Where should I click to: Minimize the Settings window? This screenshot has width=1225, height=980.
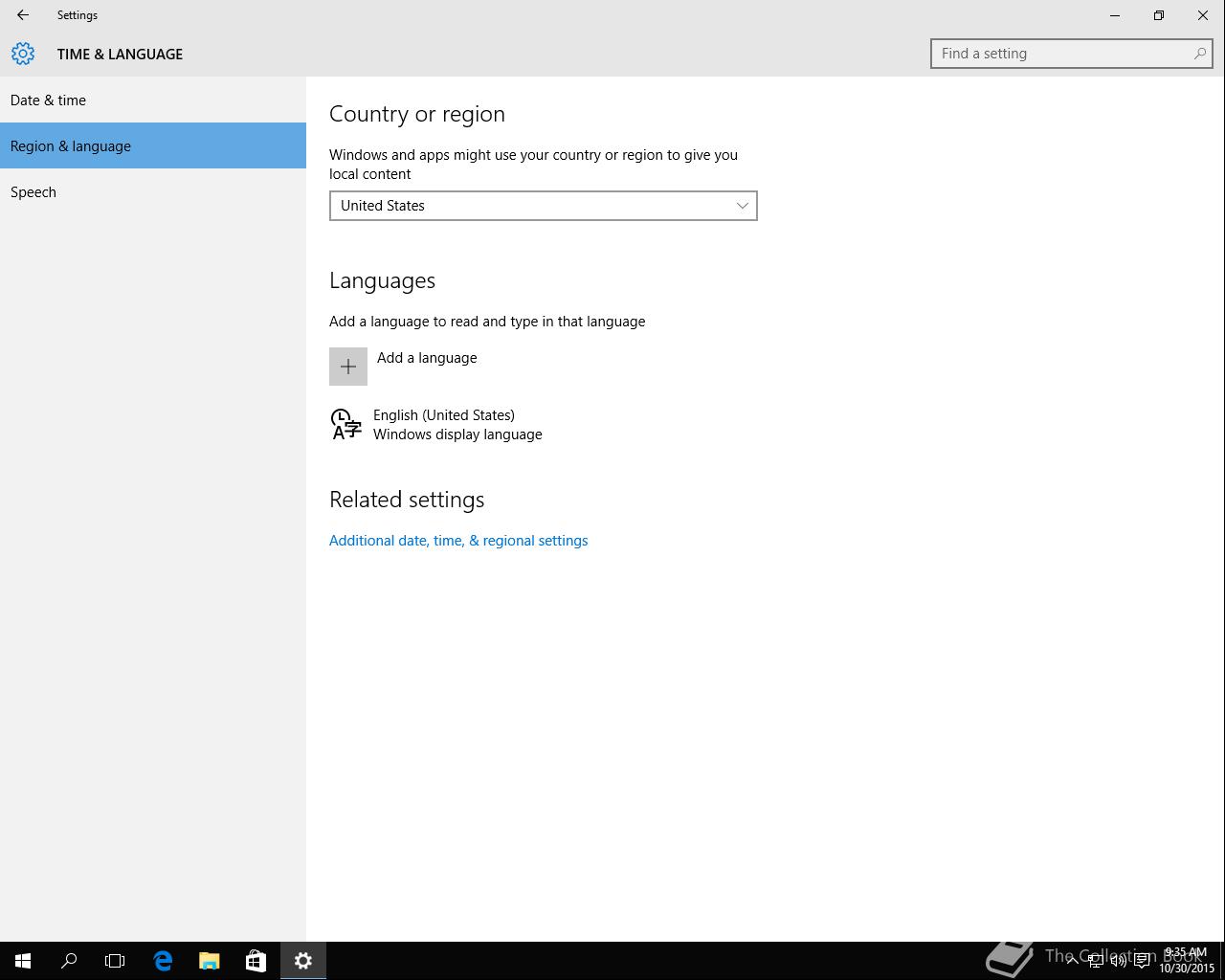coord(1115,15)
